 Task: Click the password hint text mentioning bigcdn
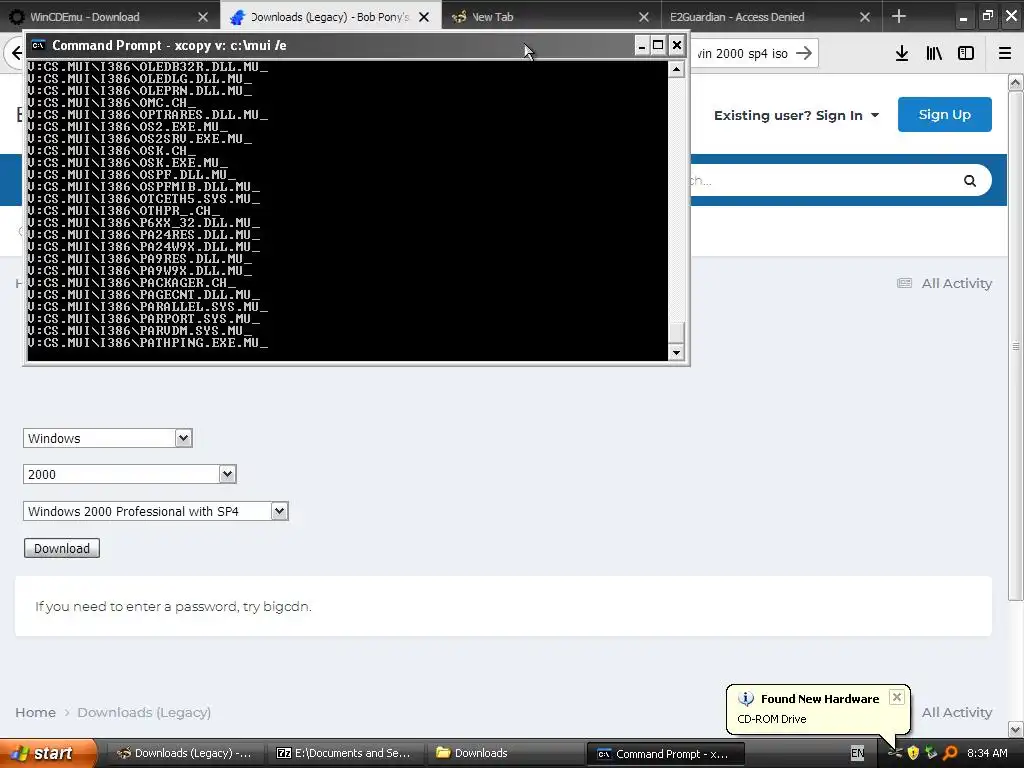[173, 607]
